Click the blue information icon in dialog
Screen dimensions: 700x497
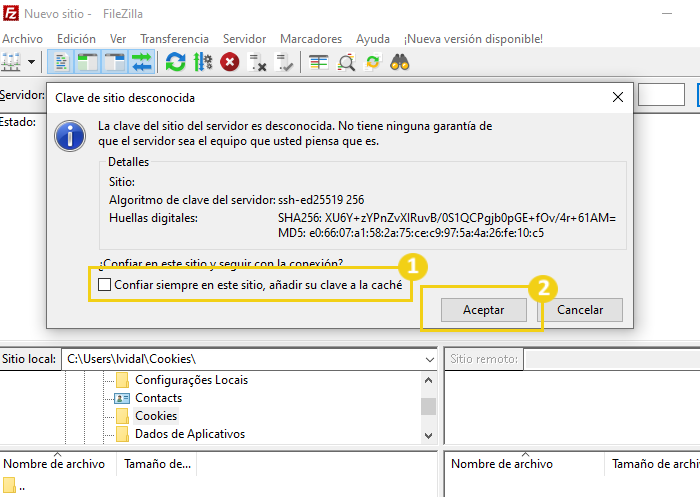point(70,136)
